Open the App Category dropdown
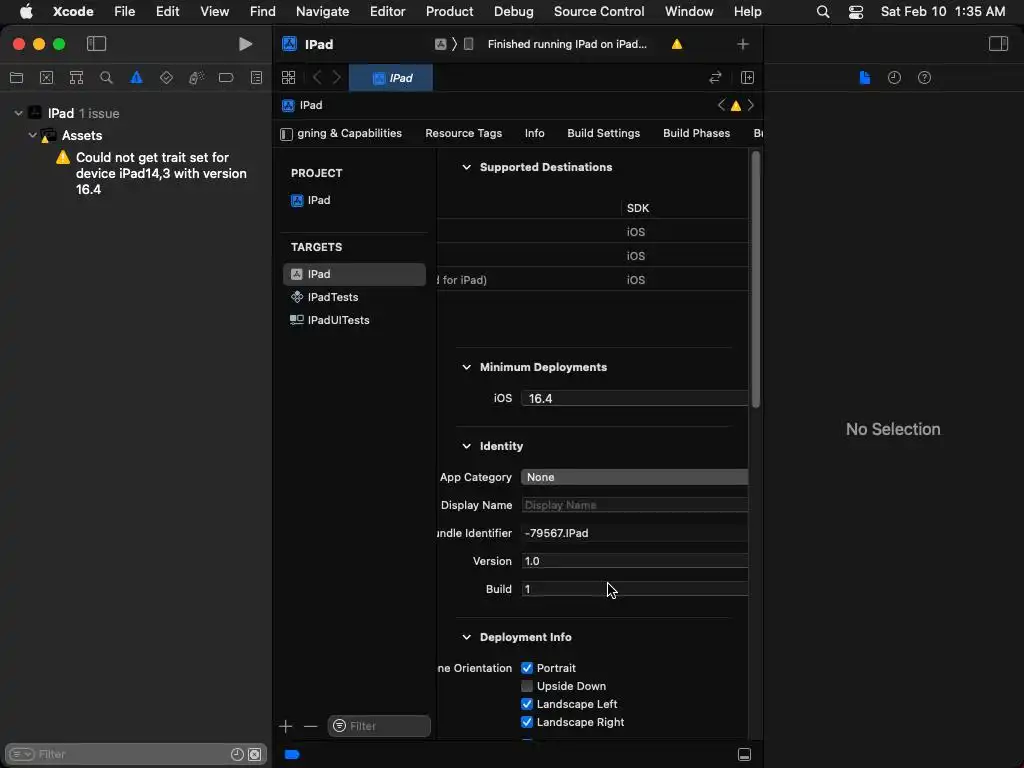The image size is (1024, 768). [634, 477]
